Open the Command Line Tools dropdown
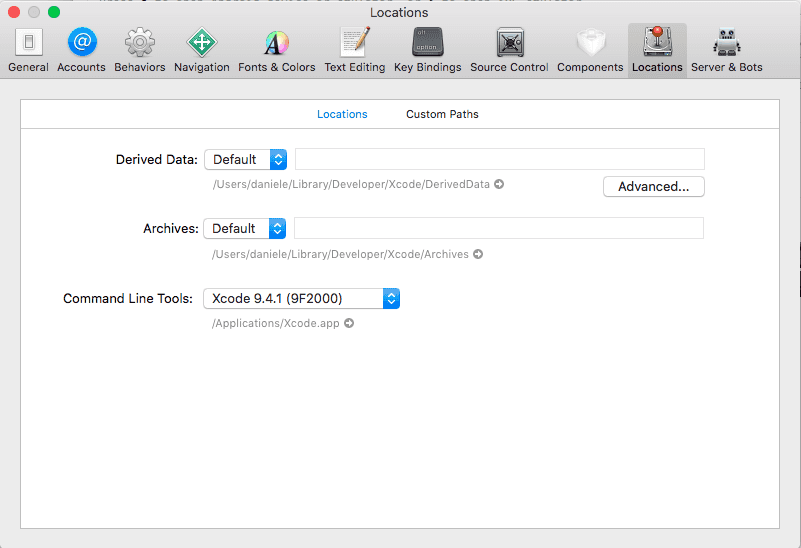Image resolution: width=801 pixels, height=548 pixels. [x=301, y=298]
